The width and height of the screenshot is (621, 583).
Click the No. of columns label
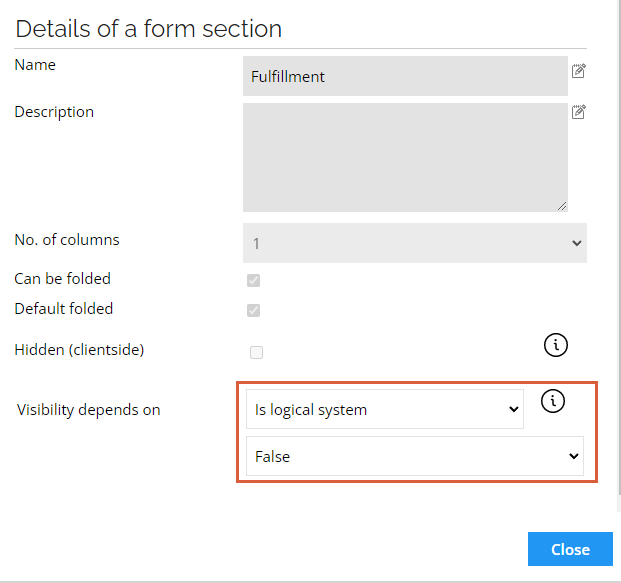coord(67,240)
